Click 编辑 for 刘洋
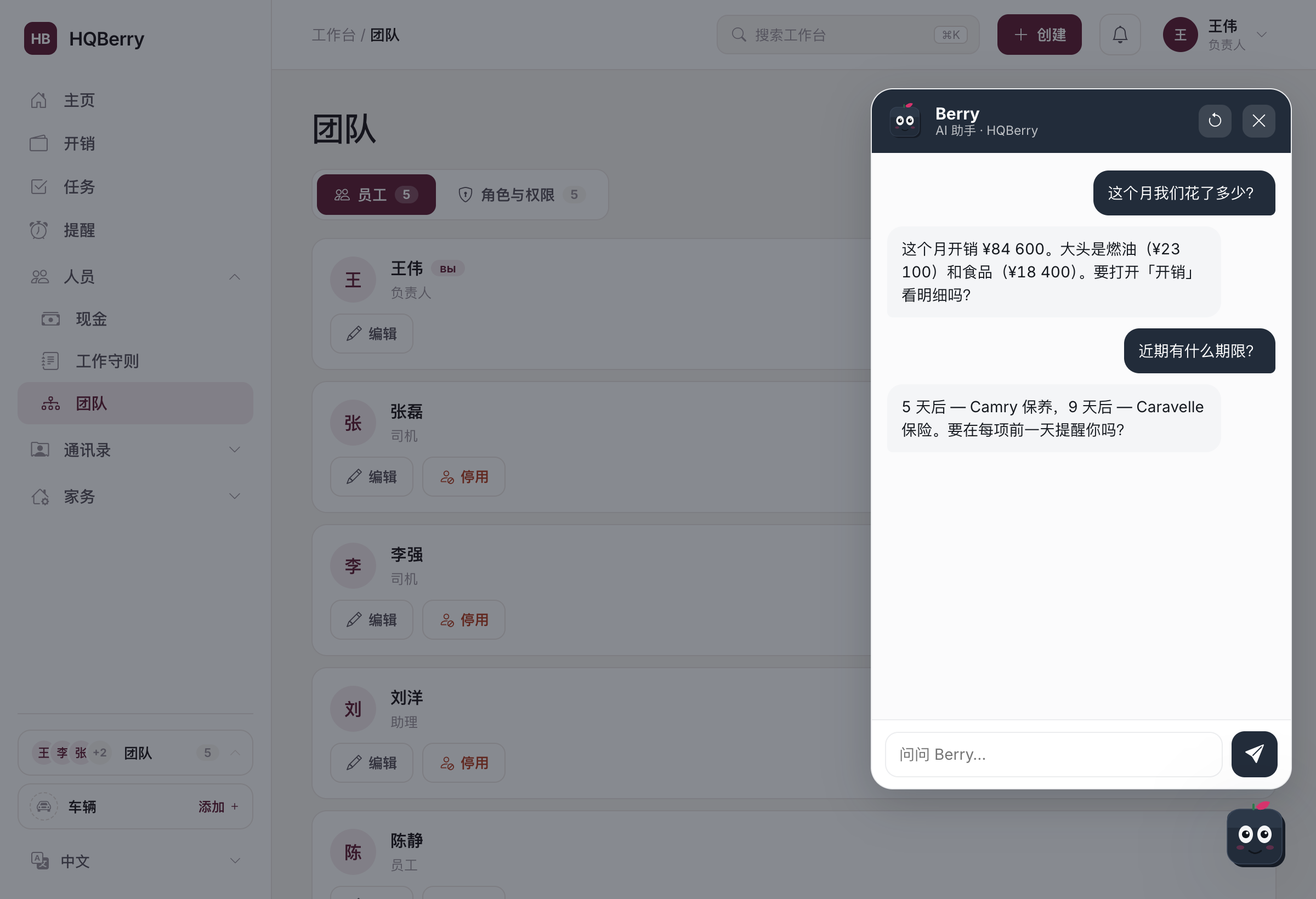 tap(371, 763)
